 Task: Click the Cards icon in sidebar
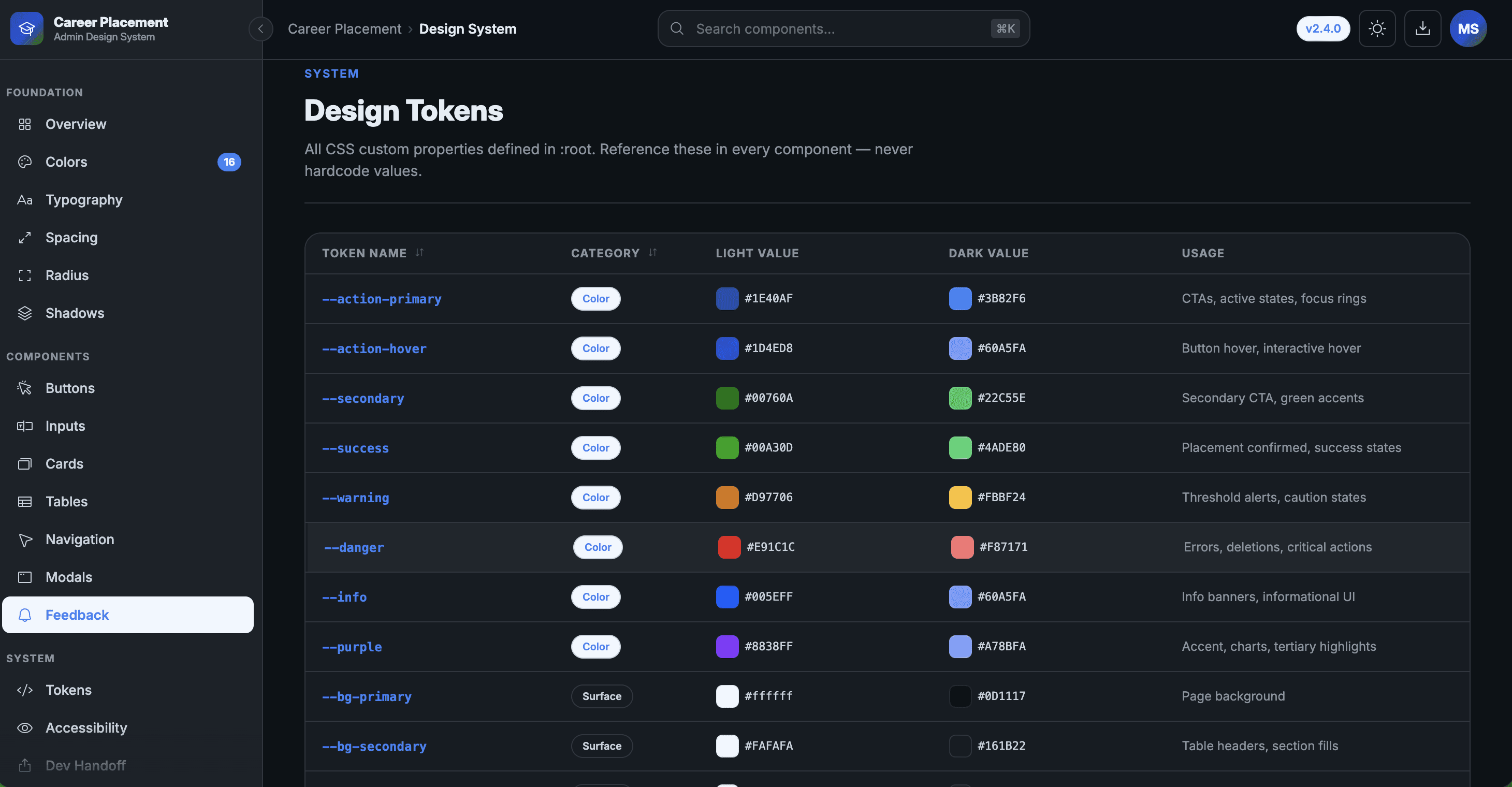[25, 463]
